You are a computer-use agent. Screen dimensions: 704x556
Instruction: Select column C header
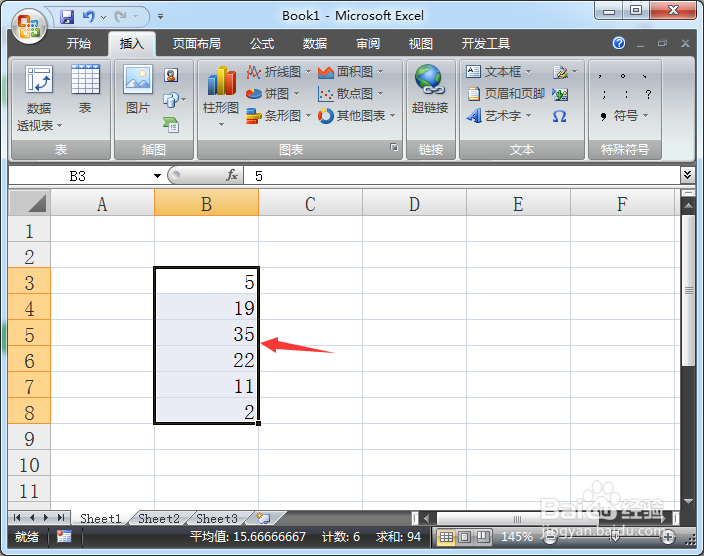point(310,204)
